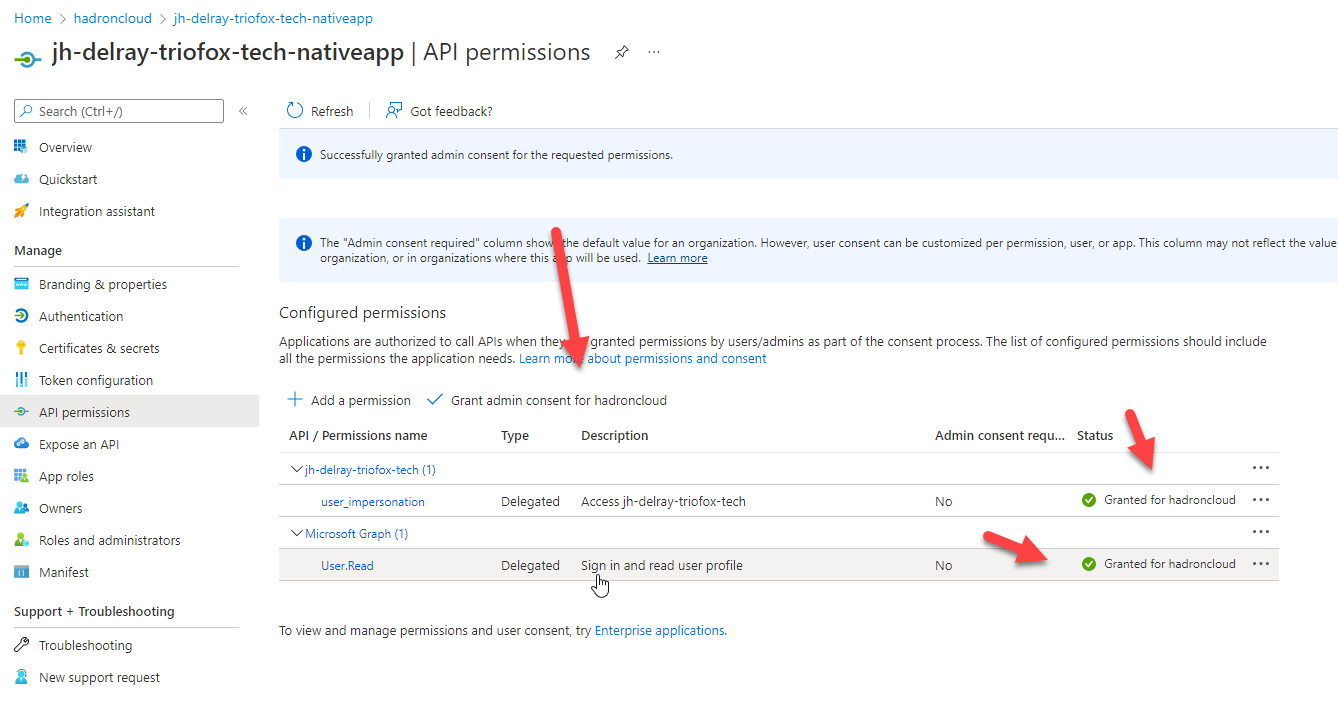Viewport: 1338px width, 710px height.
Task: Click the Authentication icon in sidebar
Action: click(21, 316)
